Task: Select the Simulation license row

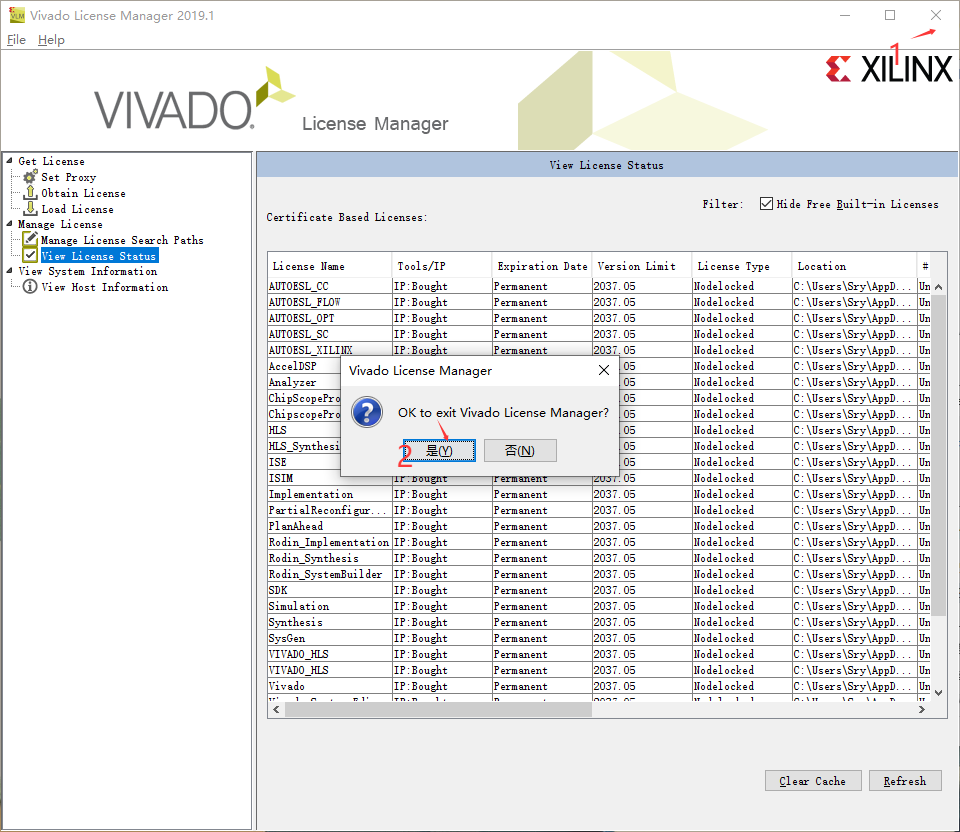Action: click(x=599, y=605)
